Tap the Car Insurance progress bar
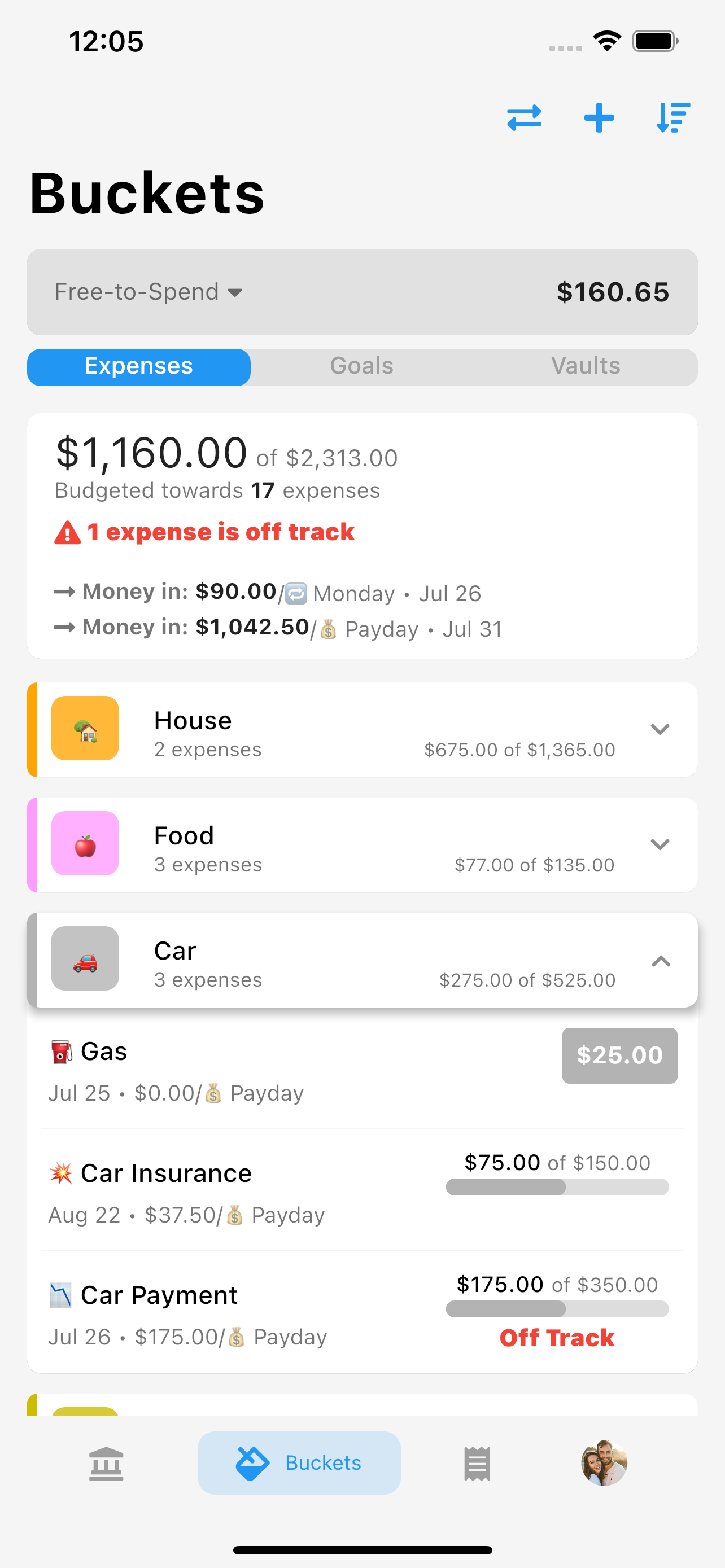The image size is (725, 1568). click(x=557, y=1186)
